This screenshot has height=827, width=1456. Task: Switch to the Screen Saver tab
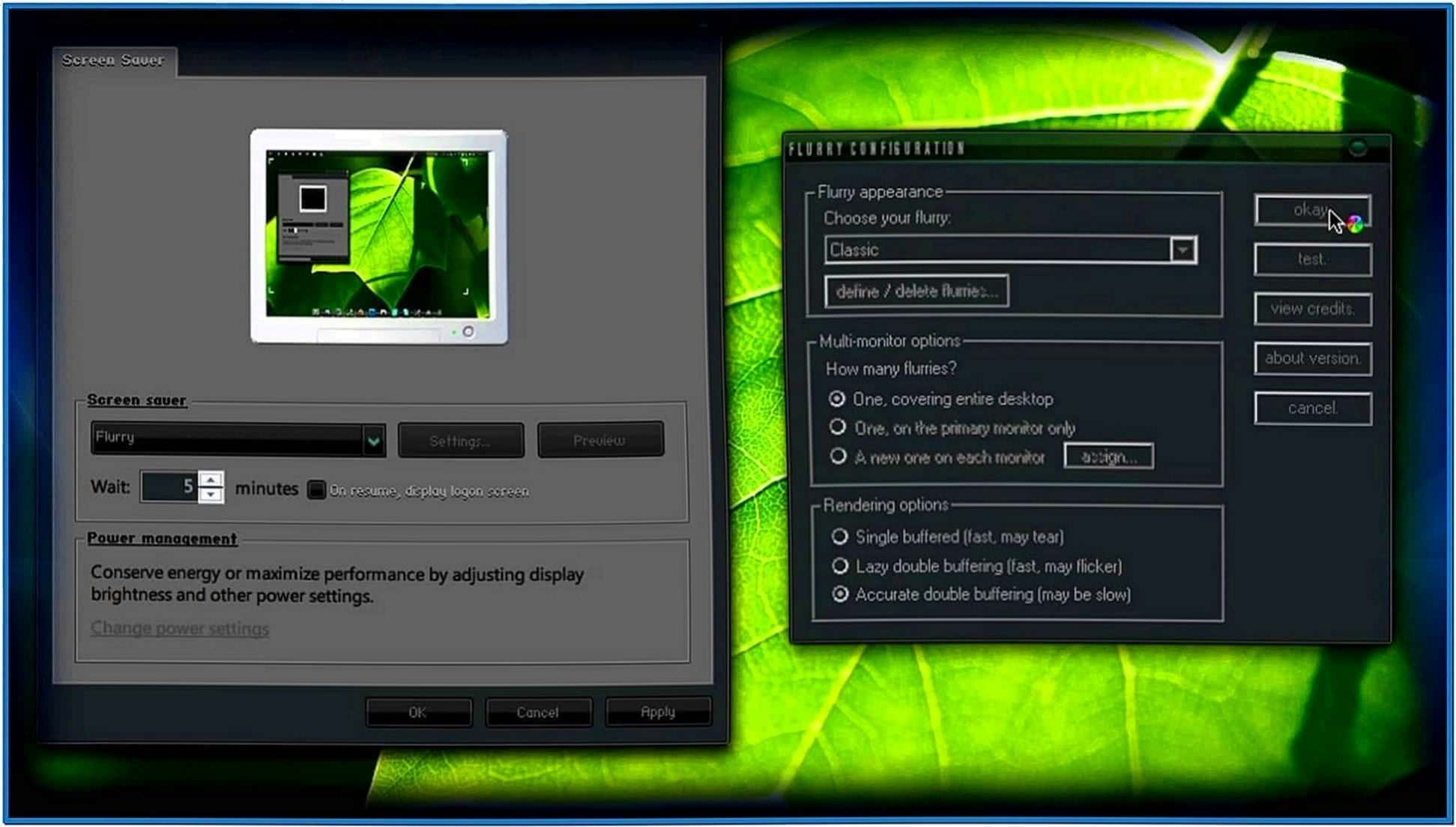coord(113,60)
